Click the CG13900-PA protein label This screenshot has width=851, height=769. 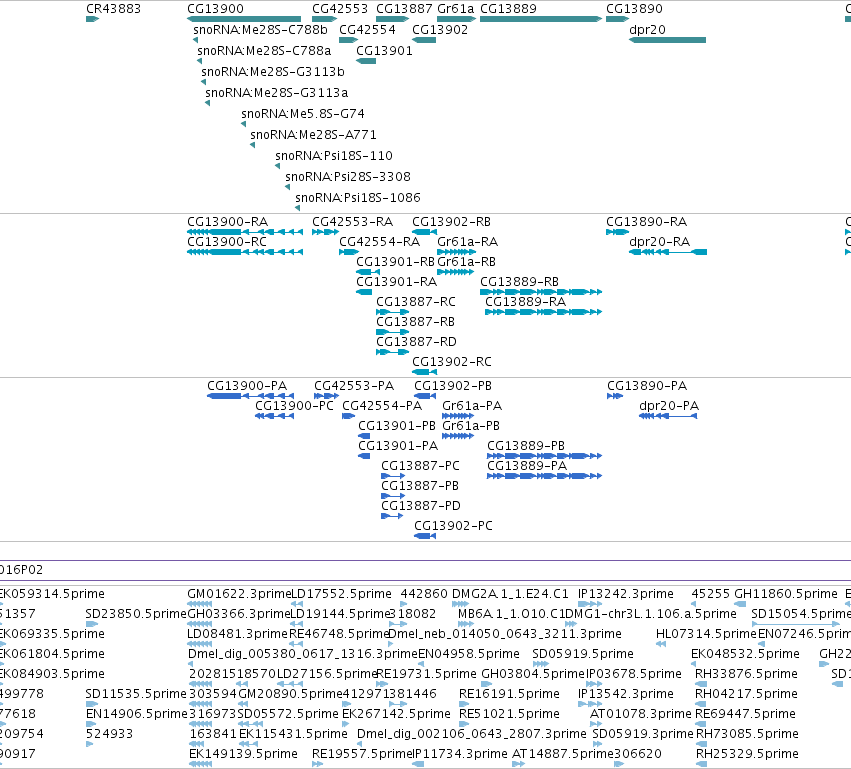point(247,386)
